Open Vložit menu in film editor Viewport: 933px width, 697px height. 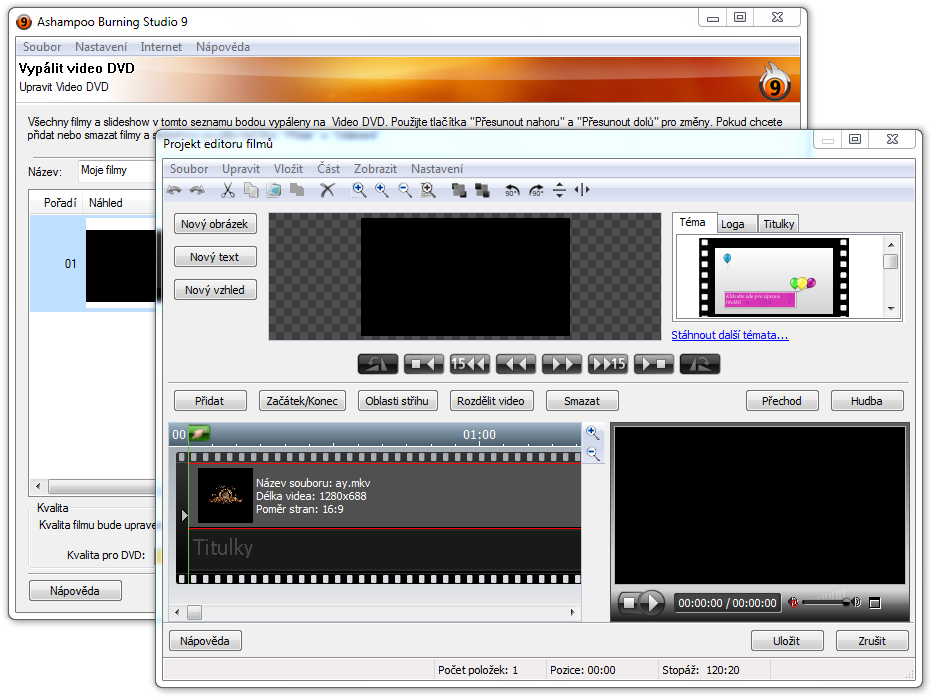pyautogui.click(x=288, y=169)
